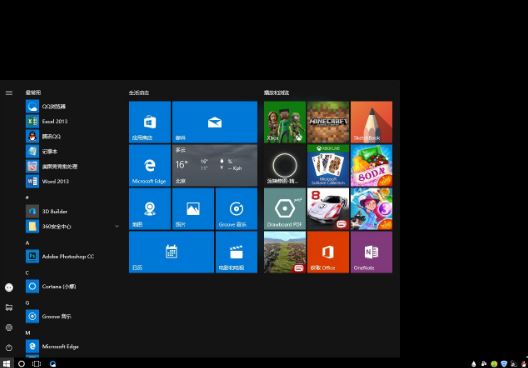
Task: Open the user account avatar button
Action: point(9,287)
